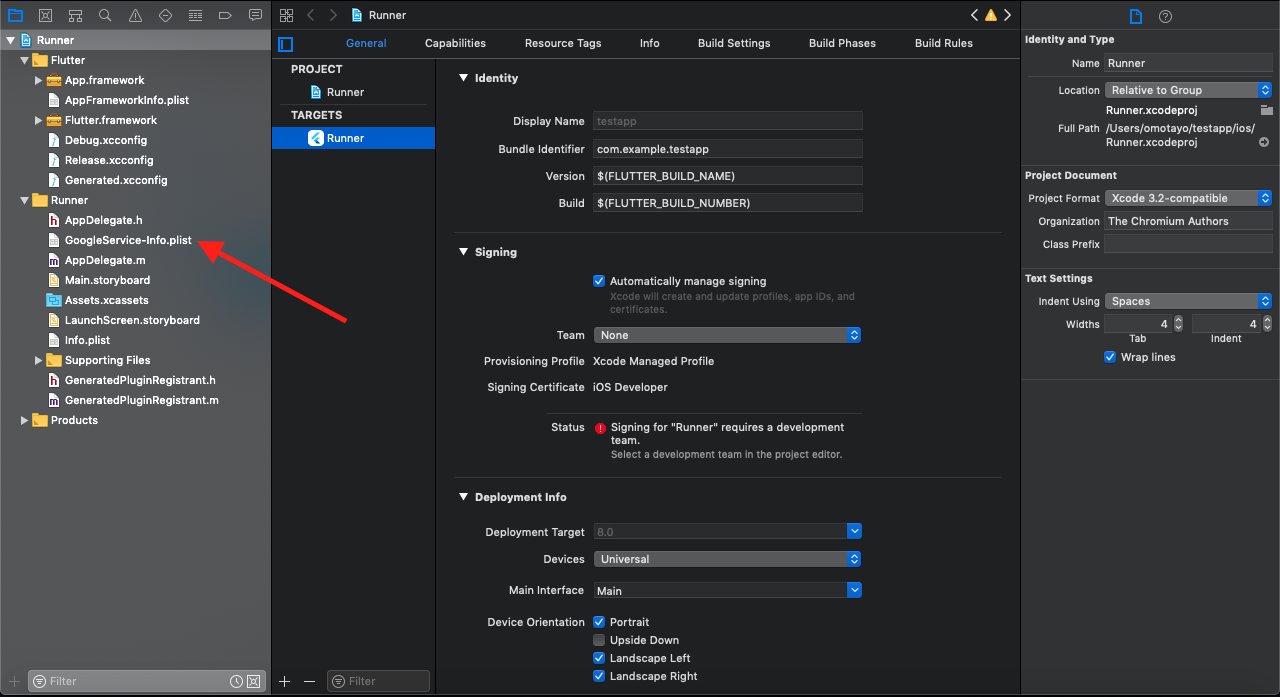
Task: Open the Location dropdown
Action: click(1189, 90)
